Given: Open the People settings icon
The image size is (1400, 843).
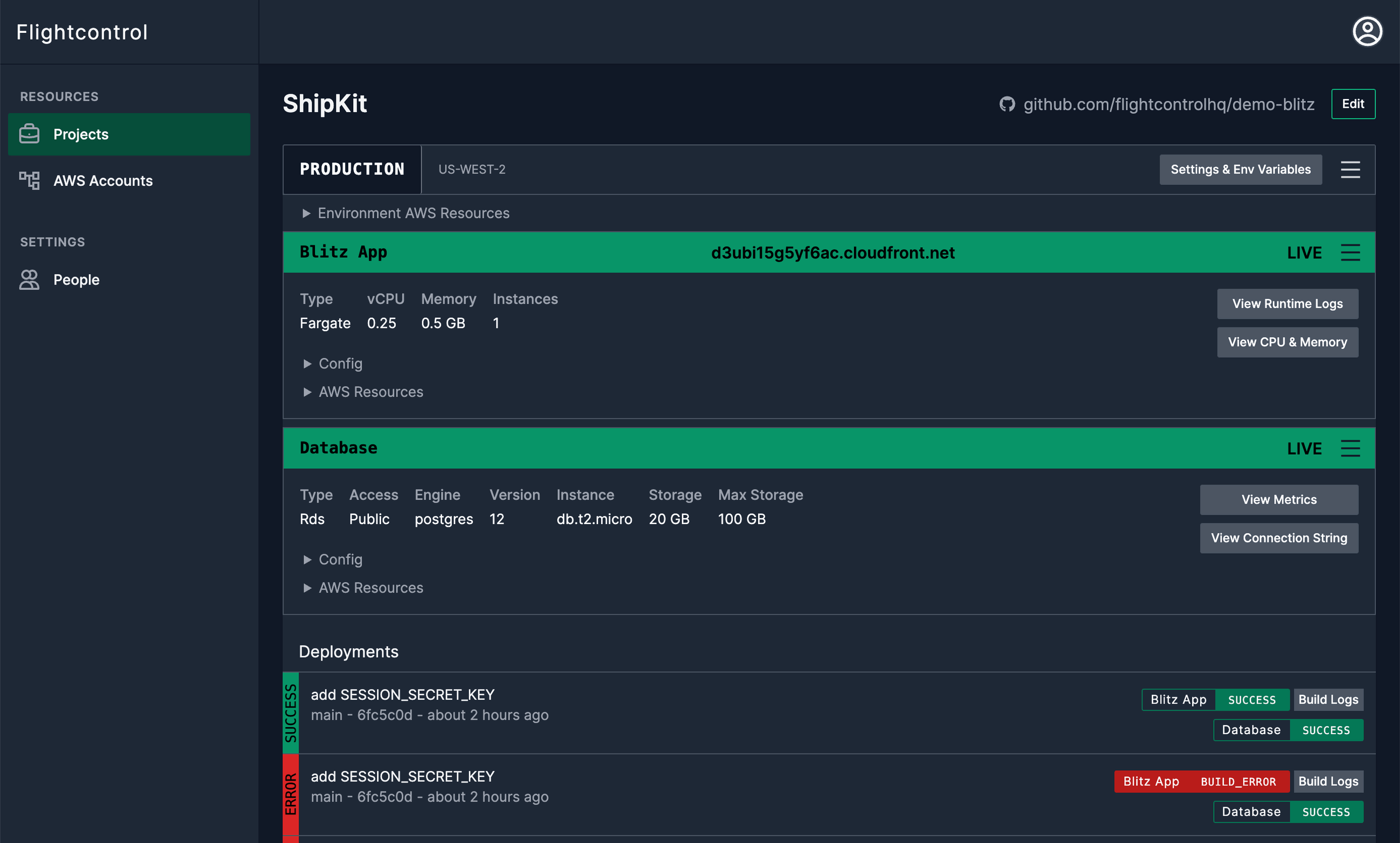Looking at the screenshot, I should point(29,279).
